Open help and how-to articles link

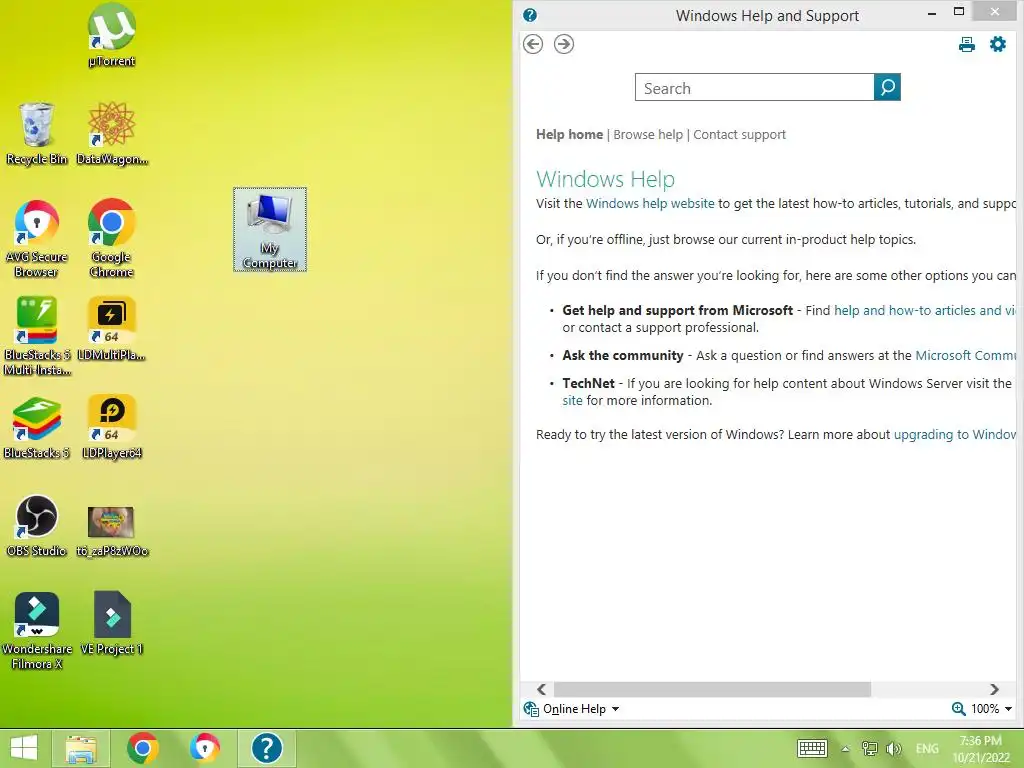[x=925, y=311]
